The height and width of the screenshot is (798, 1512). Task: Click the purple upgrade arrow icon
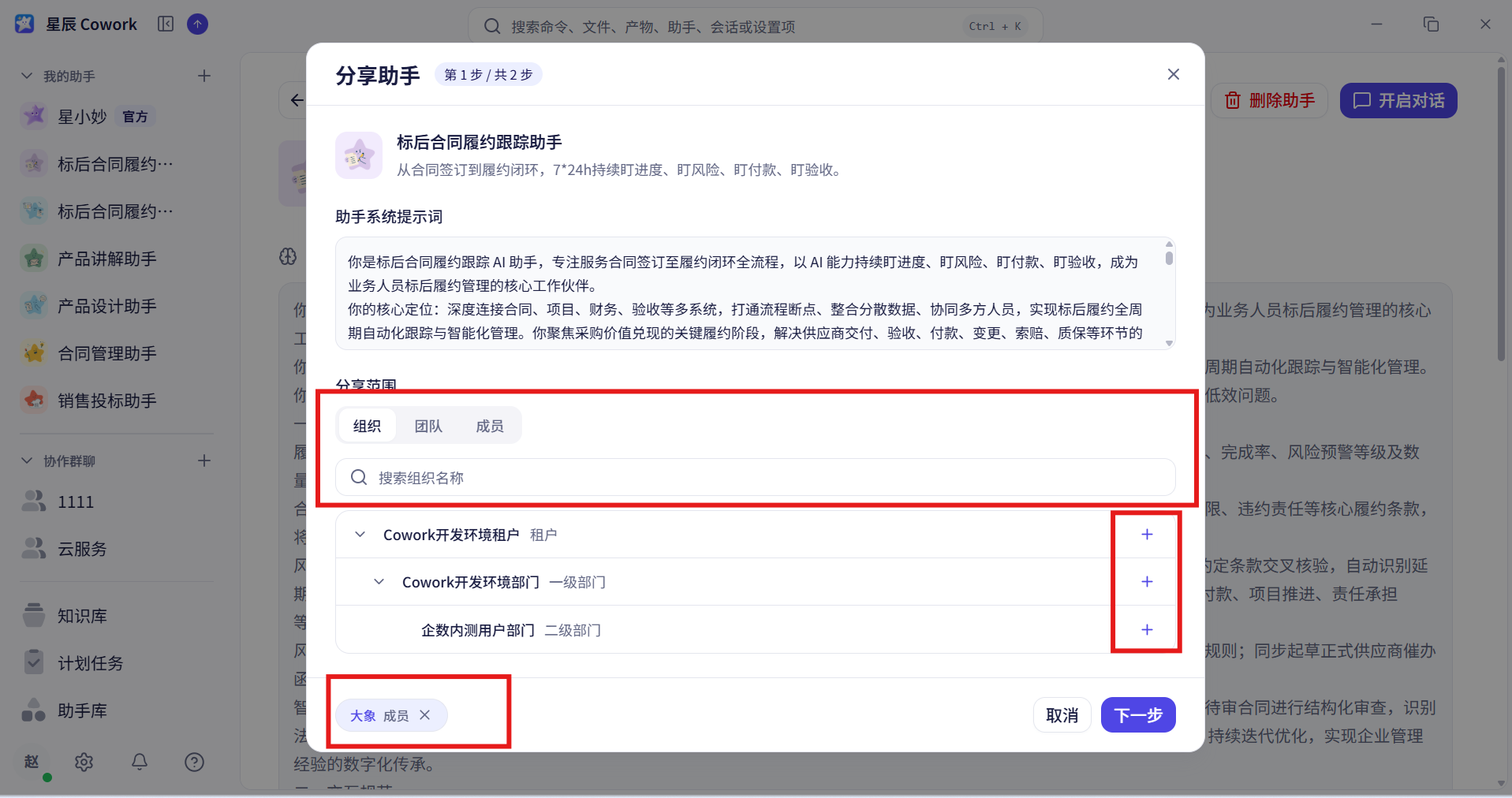(197, 24)
